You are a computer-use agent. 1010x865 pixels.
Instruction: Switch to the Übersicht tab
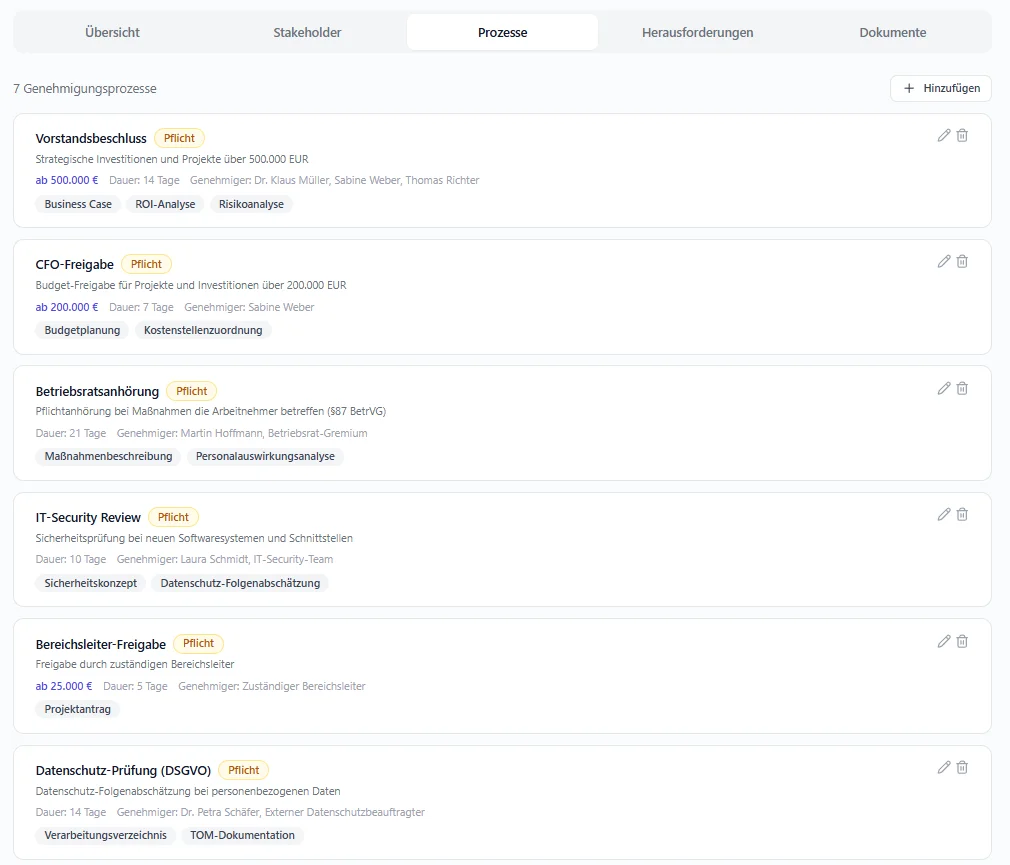click(x=112, y=32)
